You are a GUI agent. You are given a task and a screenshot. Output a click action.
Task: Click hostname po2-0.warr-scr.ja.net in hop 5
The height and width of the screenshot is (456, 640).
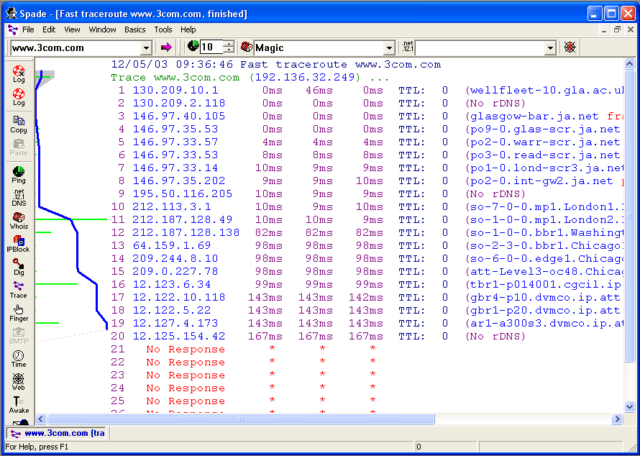pos(545,142)
